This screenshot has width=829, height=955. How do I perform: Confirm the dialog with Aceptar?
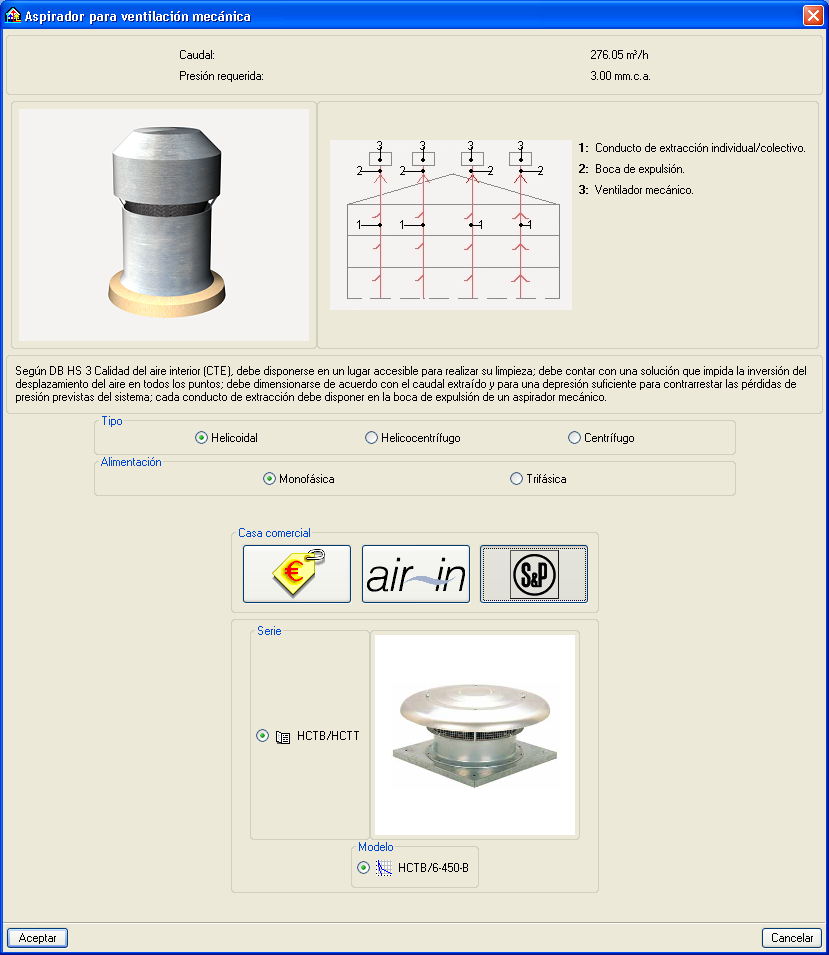tap(37, 938)
